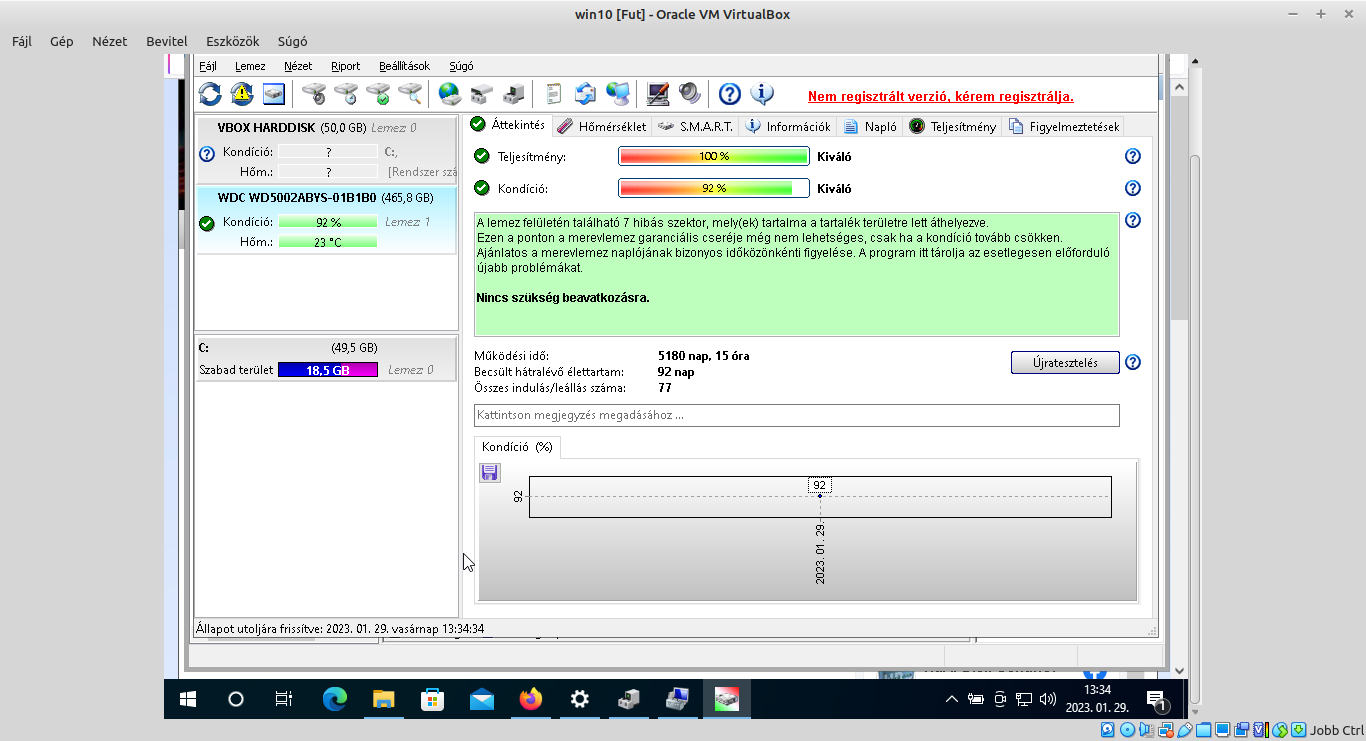Viewport: 1366px width, 741px height.
Task: Open the VirtualBox Gép menu
Action: point(62,41)
